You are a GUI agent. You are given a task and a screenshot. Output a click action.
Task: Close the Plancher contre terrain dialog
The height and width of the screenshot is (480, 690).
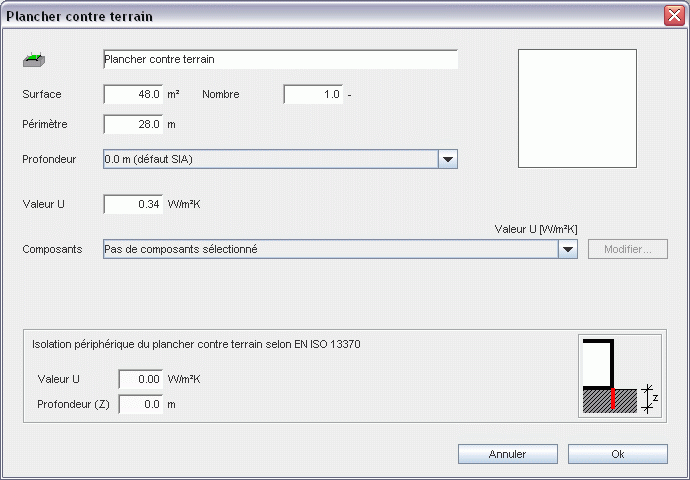coord(673,16)
